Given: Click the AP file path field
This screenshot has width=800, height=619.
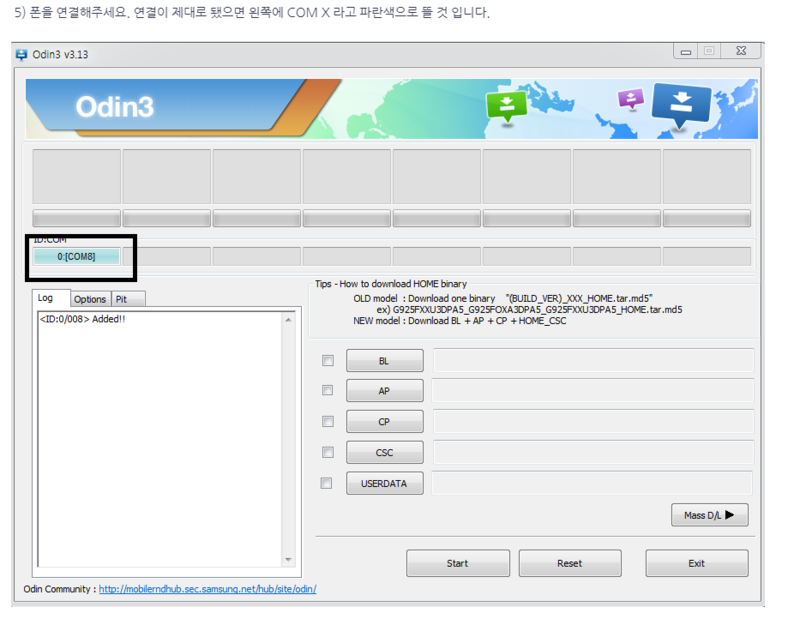Looking at the screenshot, I should [593, 390].
